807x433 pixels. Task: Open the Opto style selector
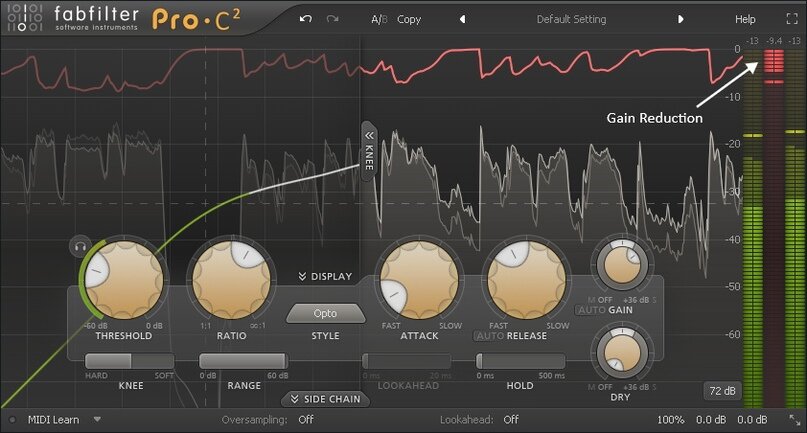pos(325,314)
